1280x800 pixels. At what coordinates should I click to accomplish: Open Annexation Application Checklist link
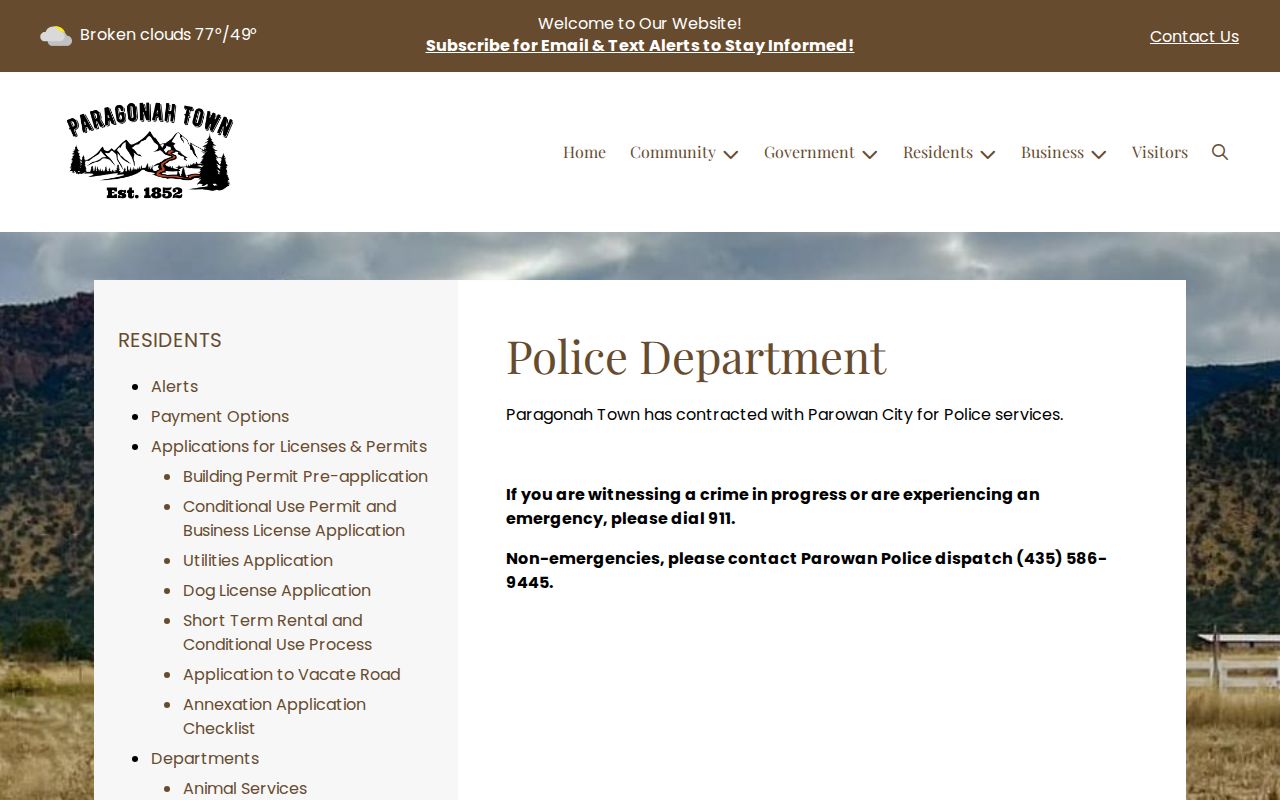(274, 716)
